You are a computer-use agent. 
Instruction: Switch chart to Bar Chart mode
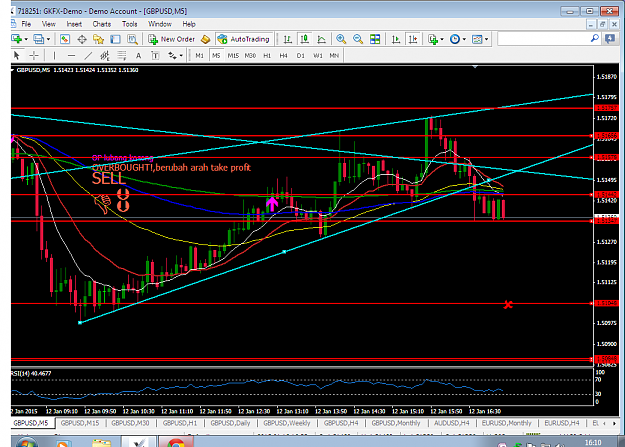287,39
